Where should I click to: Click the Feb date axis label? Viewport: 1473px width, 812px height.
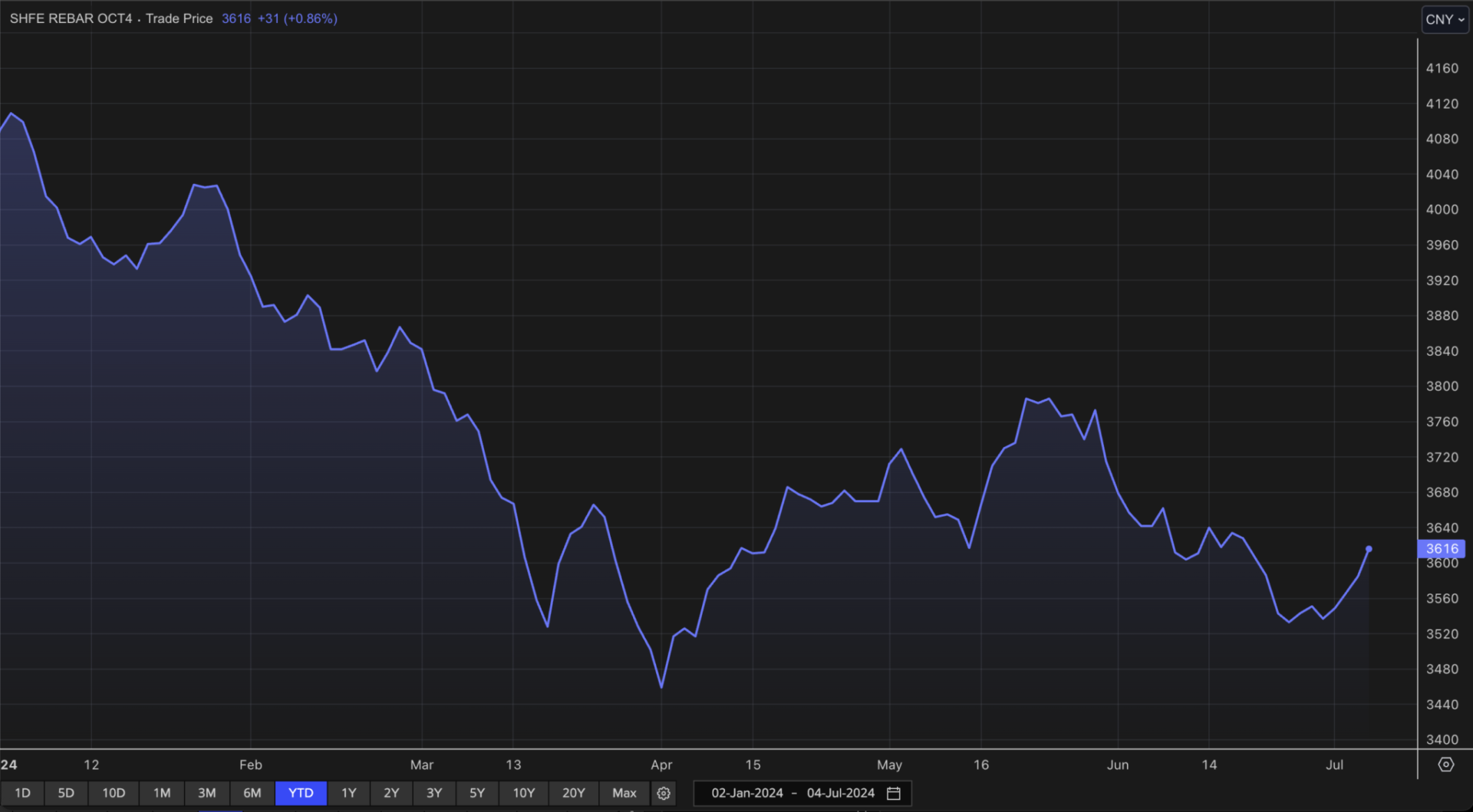coord(251,764)
